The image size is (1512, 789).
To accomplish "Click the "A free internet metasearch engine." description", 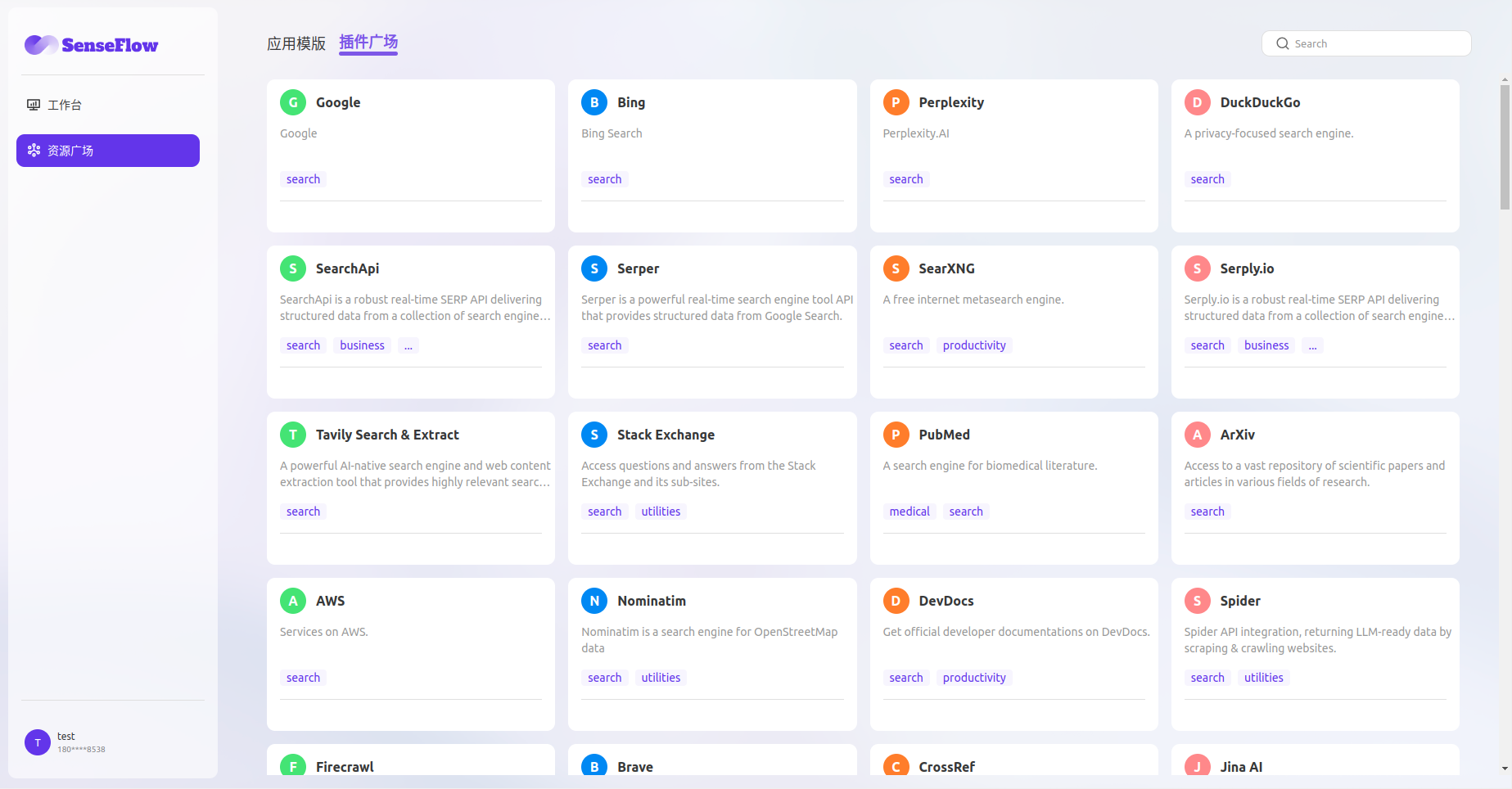I will point(973,300).
